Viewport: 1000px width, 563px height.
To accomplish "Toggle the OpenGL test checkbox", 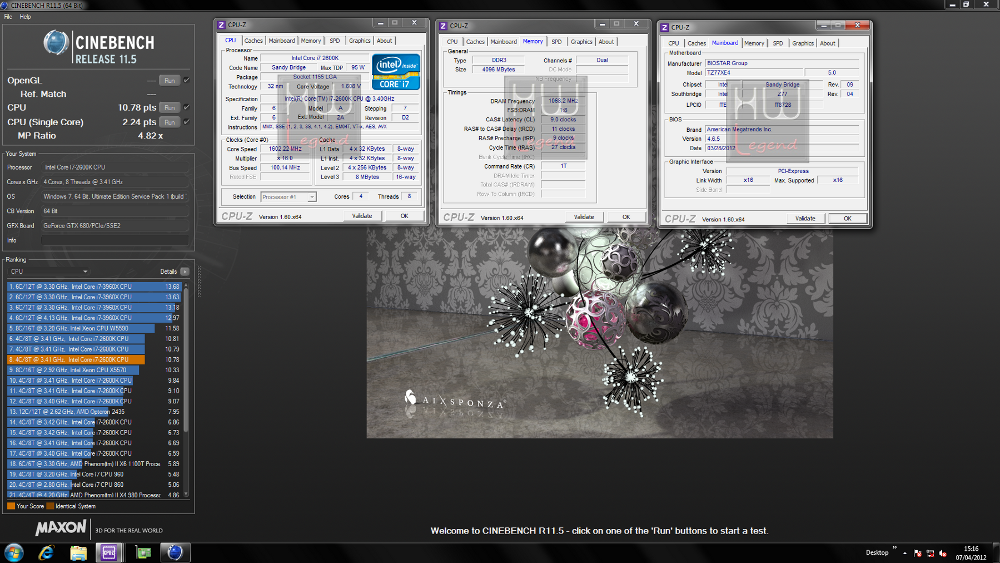I will 187,80.
